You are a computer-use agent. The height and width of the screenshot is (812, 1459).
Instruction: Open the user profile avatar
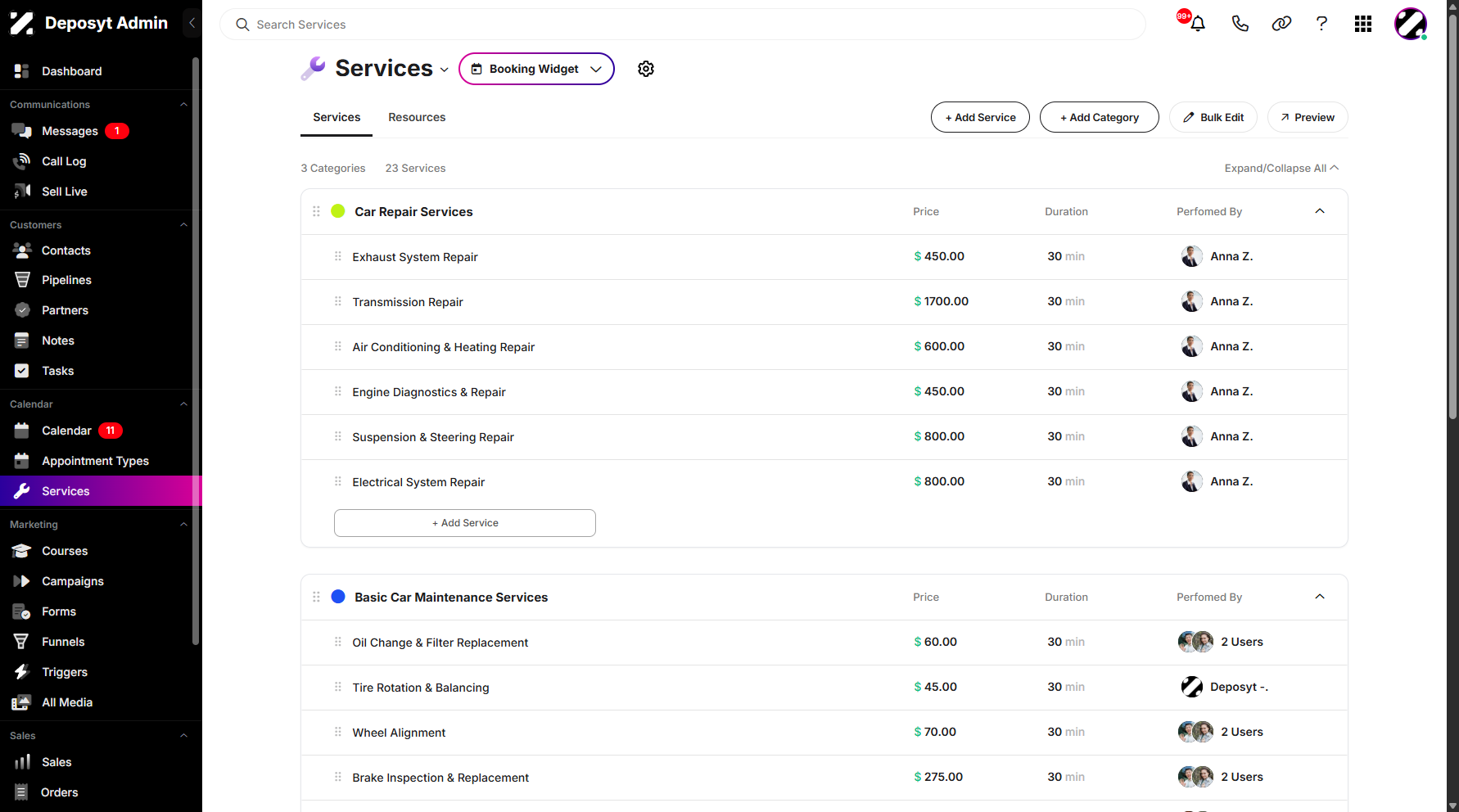[1411, 24]
